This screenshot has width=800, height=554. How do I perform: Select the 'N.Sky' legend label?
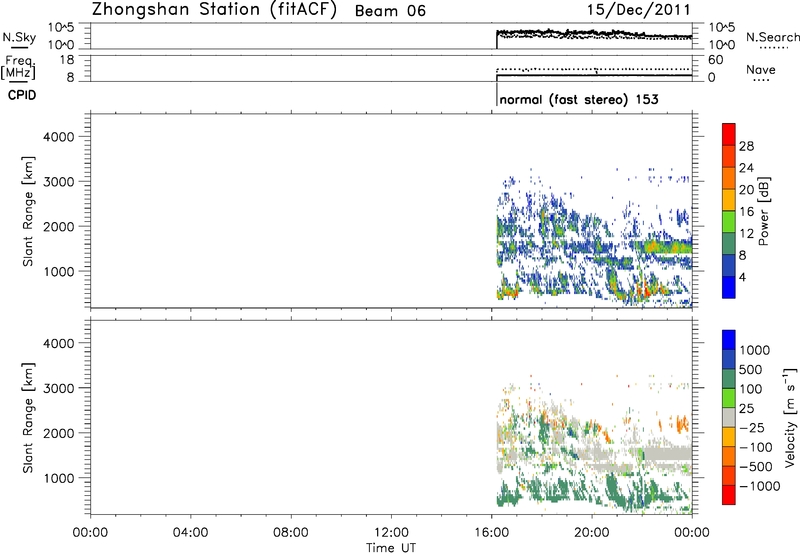coord(19,38)
